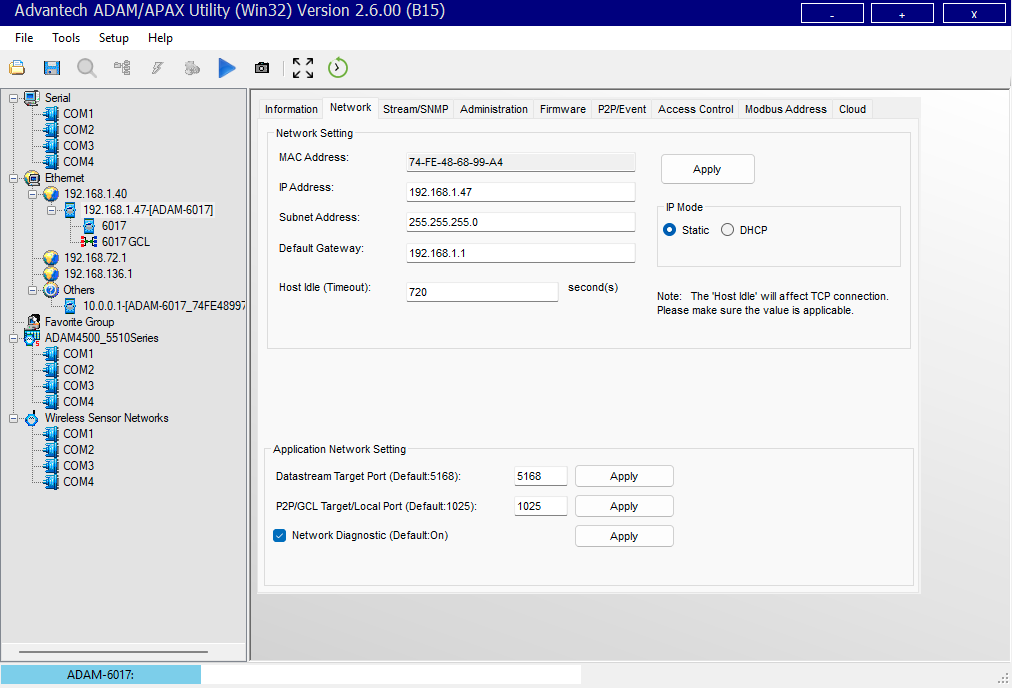Screen dimensions: 1012x688
Task: Open the Help menu
Action: pyautogui.click(x=160, y=38)
